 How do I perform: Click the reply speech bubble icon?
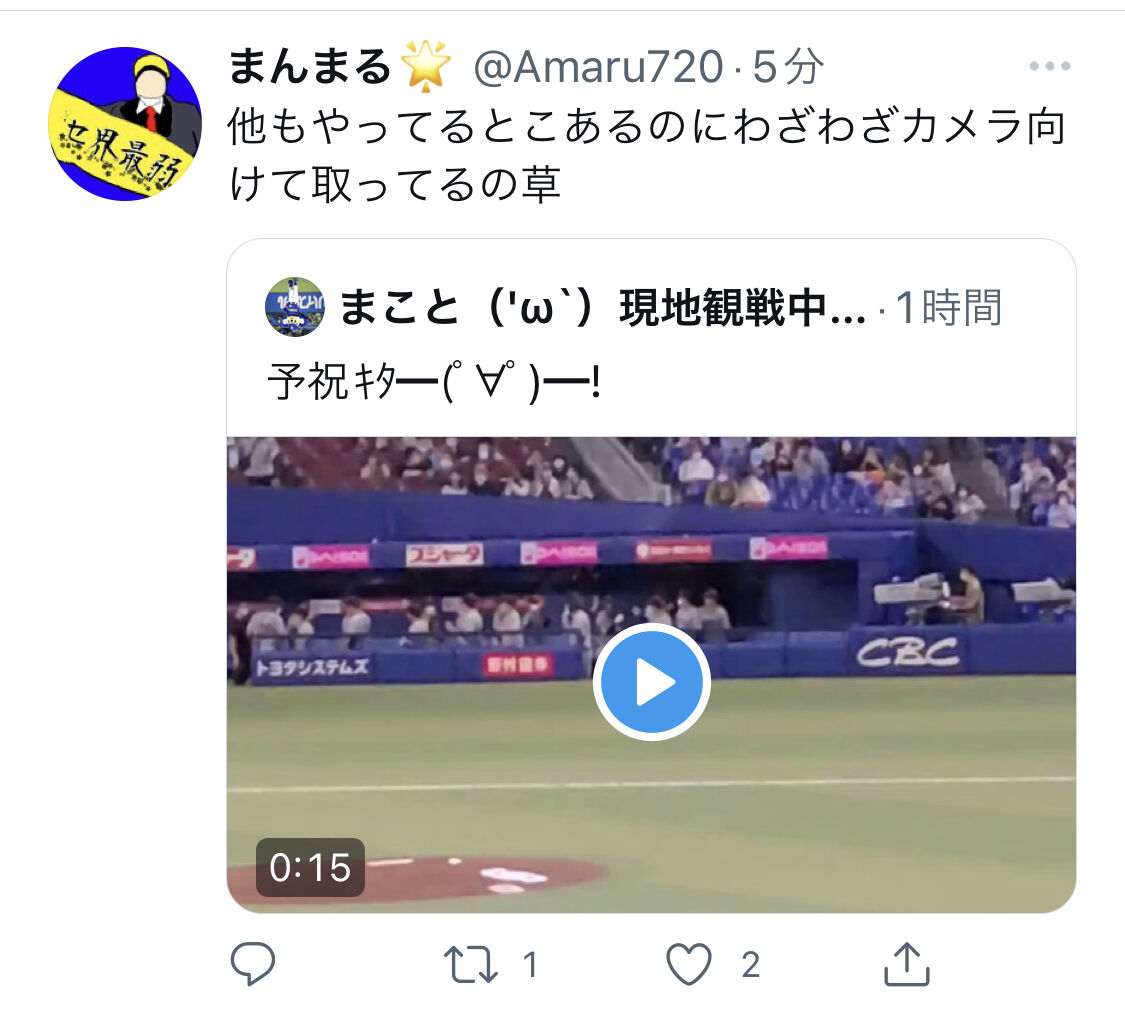pyautogui.click(x=253, y=963)
